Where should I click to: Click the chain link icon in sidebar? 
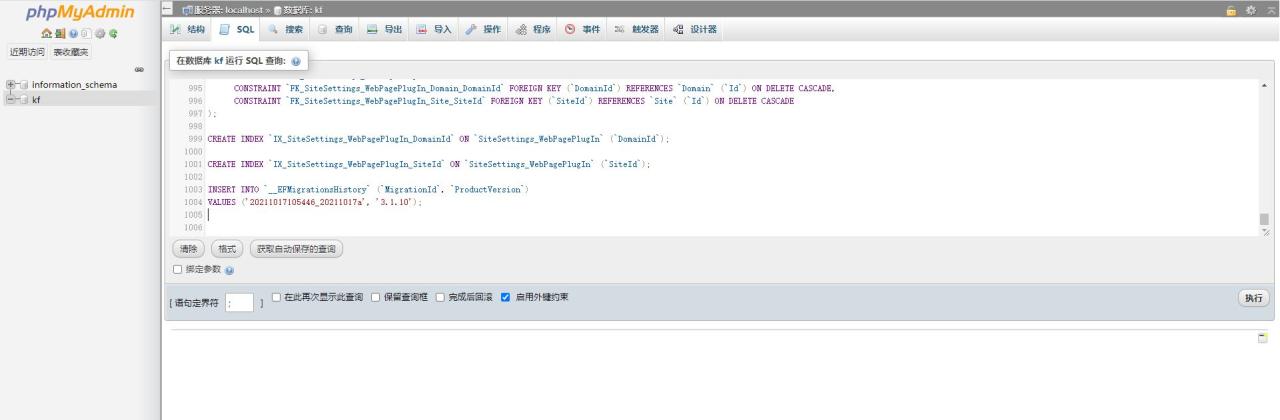coord(140,69)
